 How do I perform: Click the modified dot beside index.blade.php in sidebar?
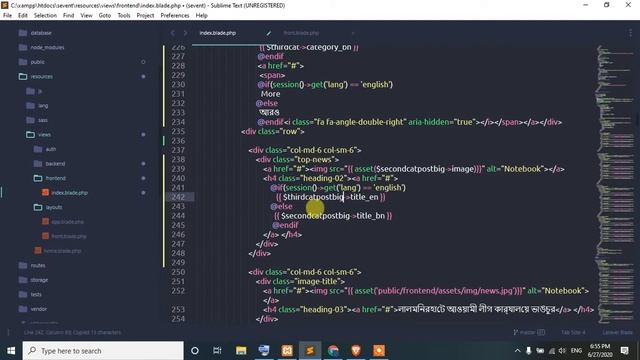143,193
